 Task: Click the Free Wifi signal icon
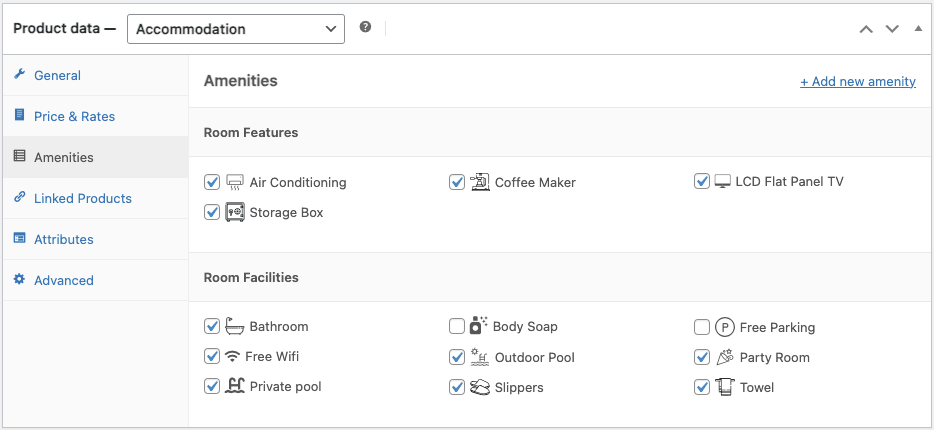(233, 357)
